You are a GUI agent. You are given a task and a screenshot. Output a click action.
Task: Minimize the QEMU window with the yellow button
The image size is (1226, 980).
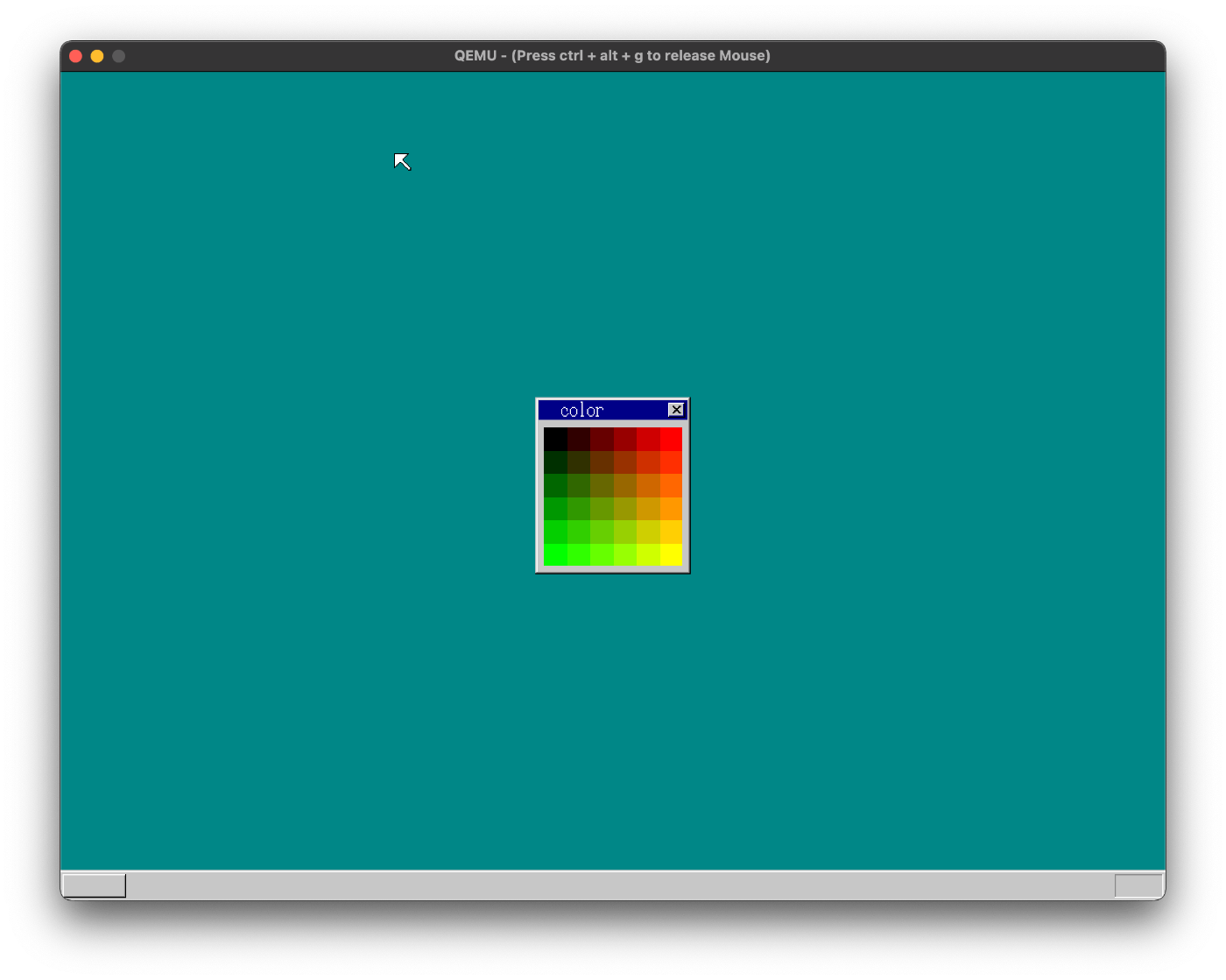click(97, 56)
